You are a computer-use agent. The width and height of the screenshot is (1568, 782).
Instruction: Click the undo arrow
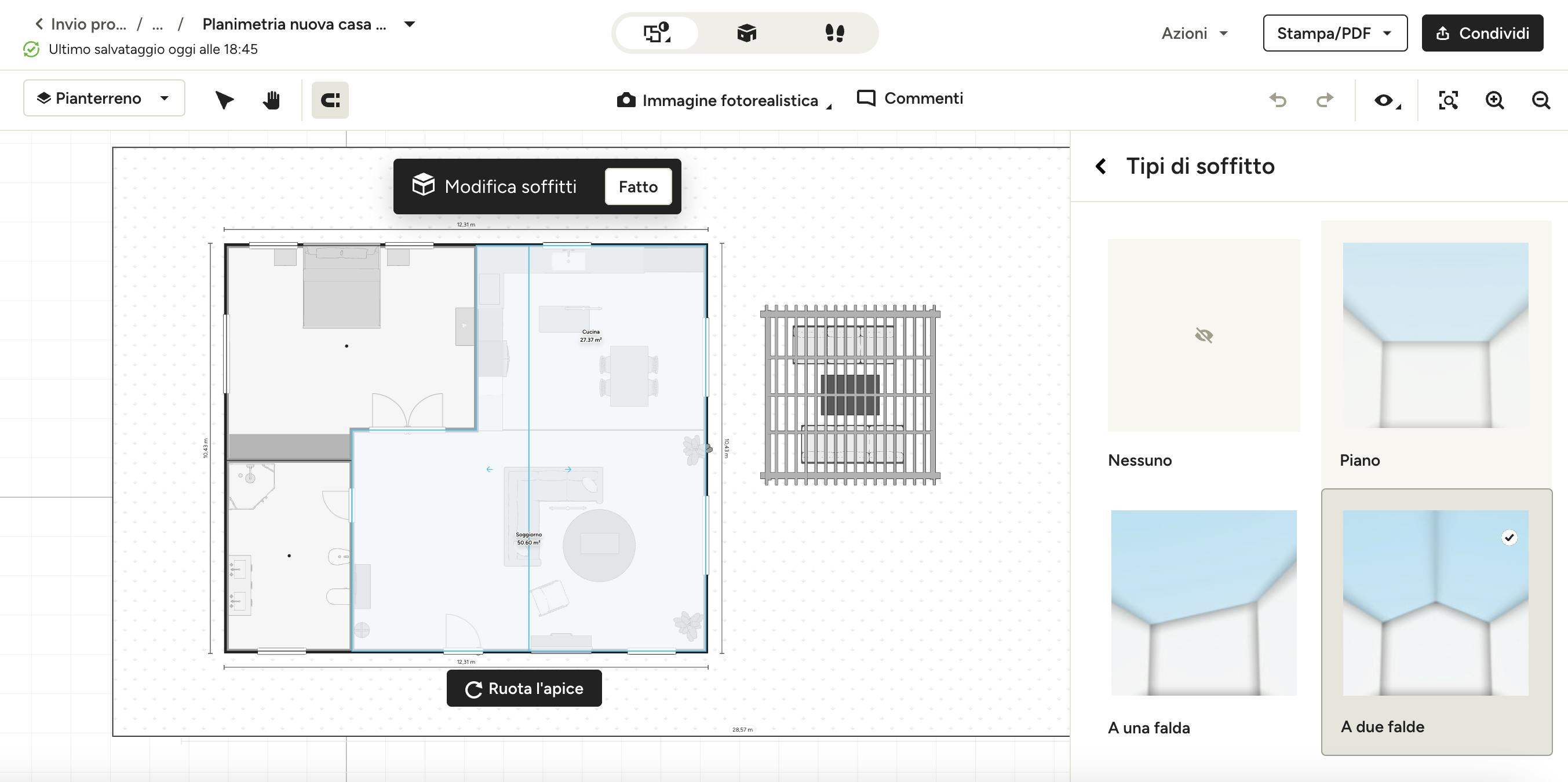(1278, 100)
